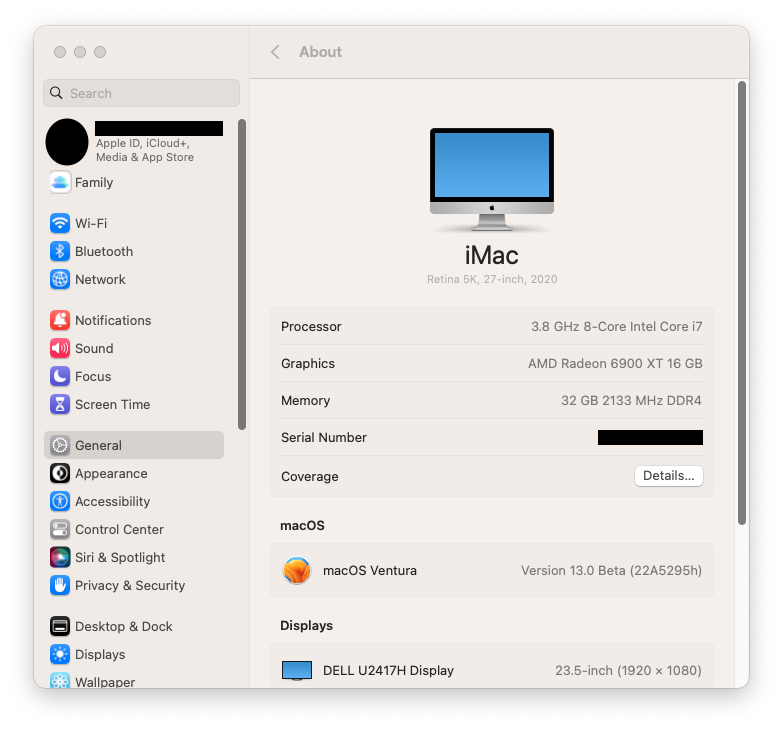783x730 pixels.
Task: Select the Accessibility icon
Action: [60, 501]
